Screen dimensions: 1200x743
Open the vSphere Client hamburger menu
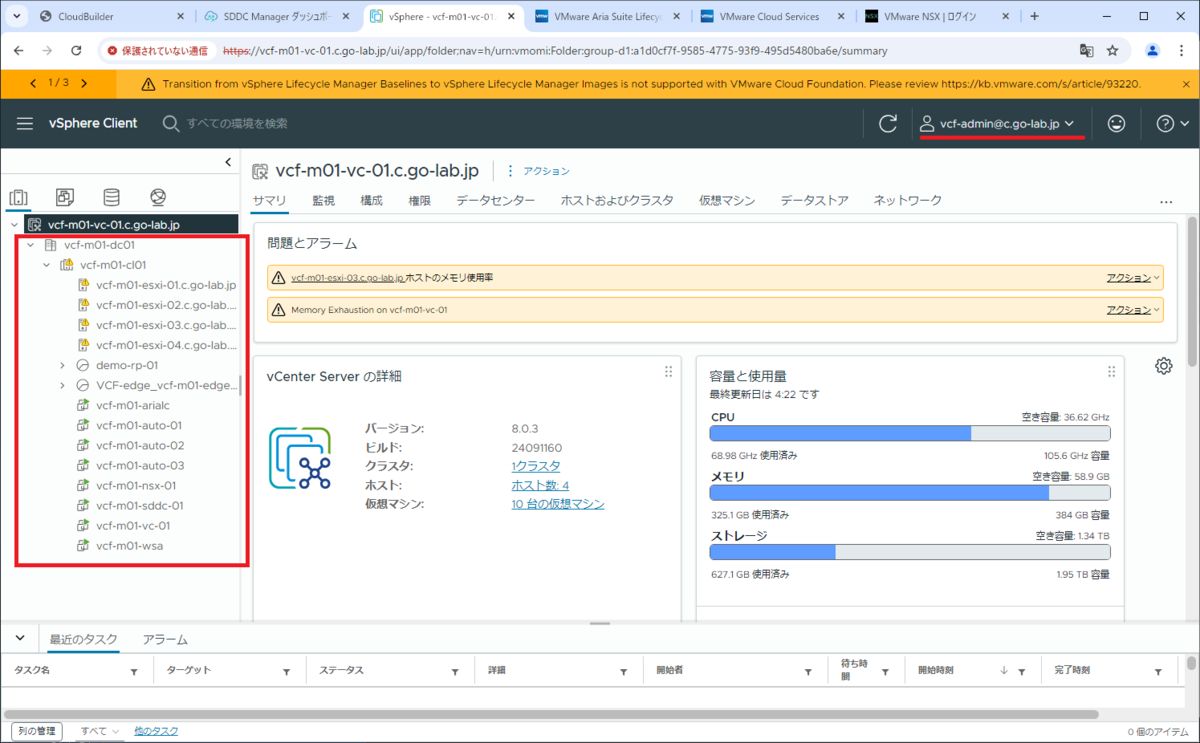pos(25,123)
